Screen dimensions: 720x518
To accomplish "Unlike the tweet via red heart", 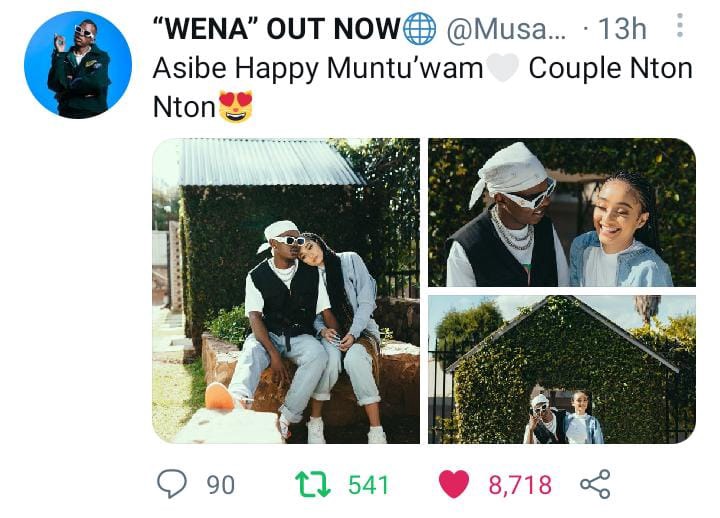I will click(454, 484).
